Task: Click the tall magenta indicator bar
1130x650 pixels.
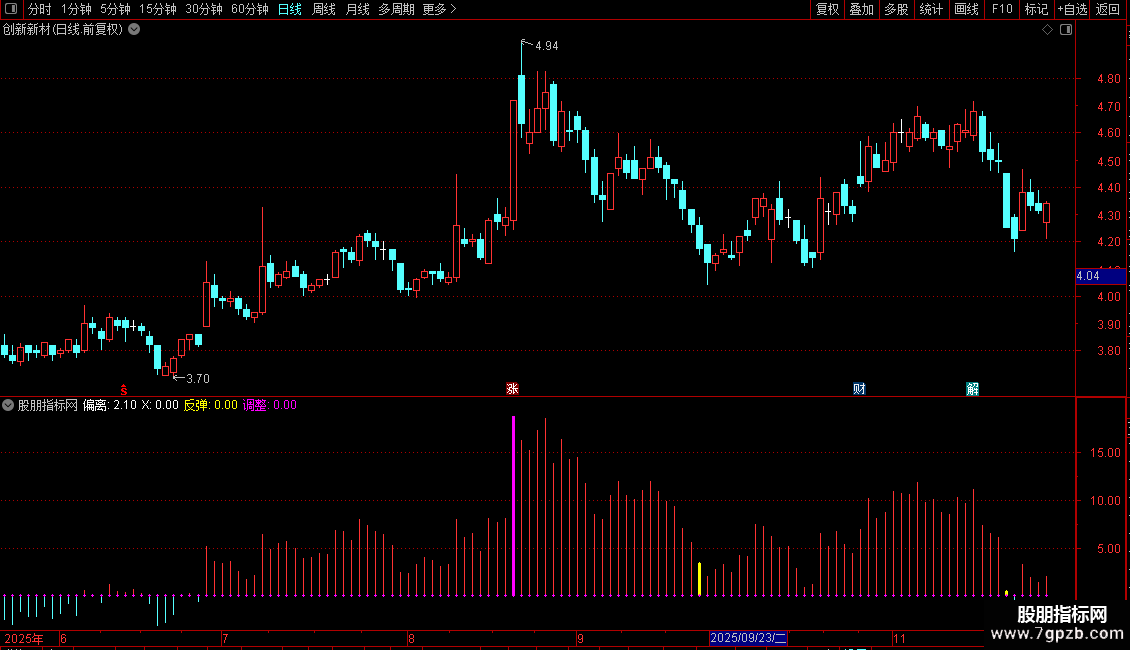Action: coord(513,506)
